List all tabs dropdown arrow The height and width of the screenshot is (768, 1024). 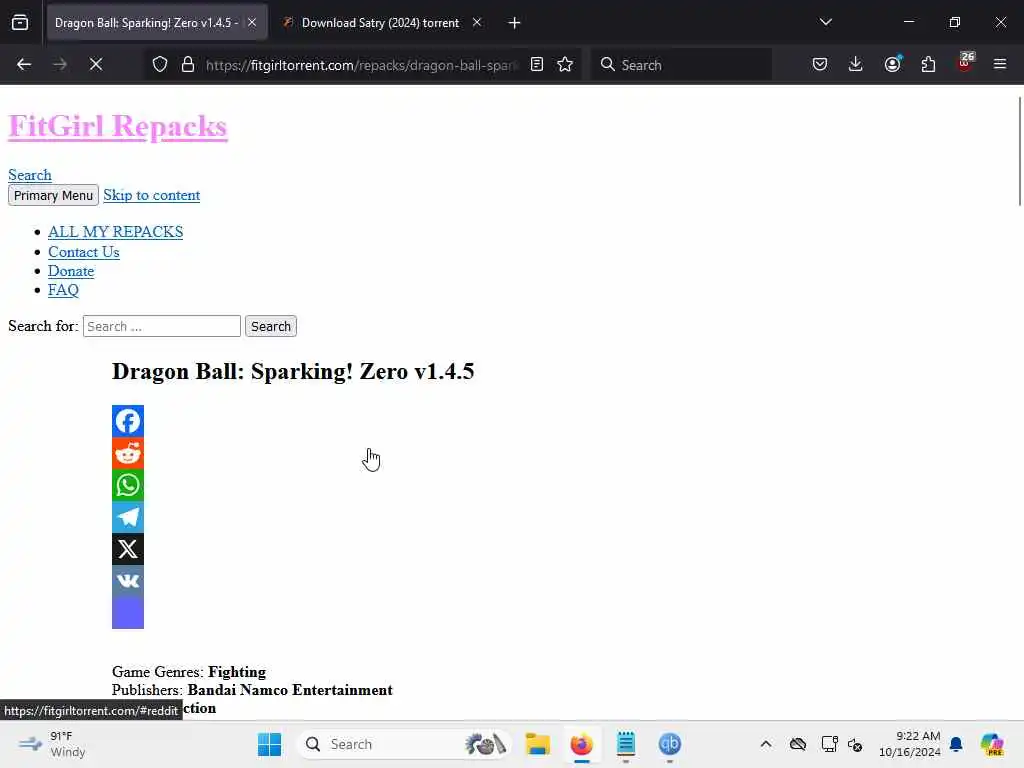(x=825, y=22)
